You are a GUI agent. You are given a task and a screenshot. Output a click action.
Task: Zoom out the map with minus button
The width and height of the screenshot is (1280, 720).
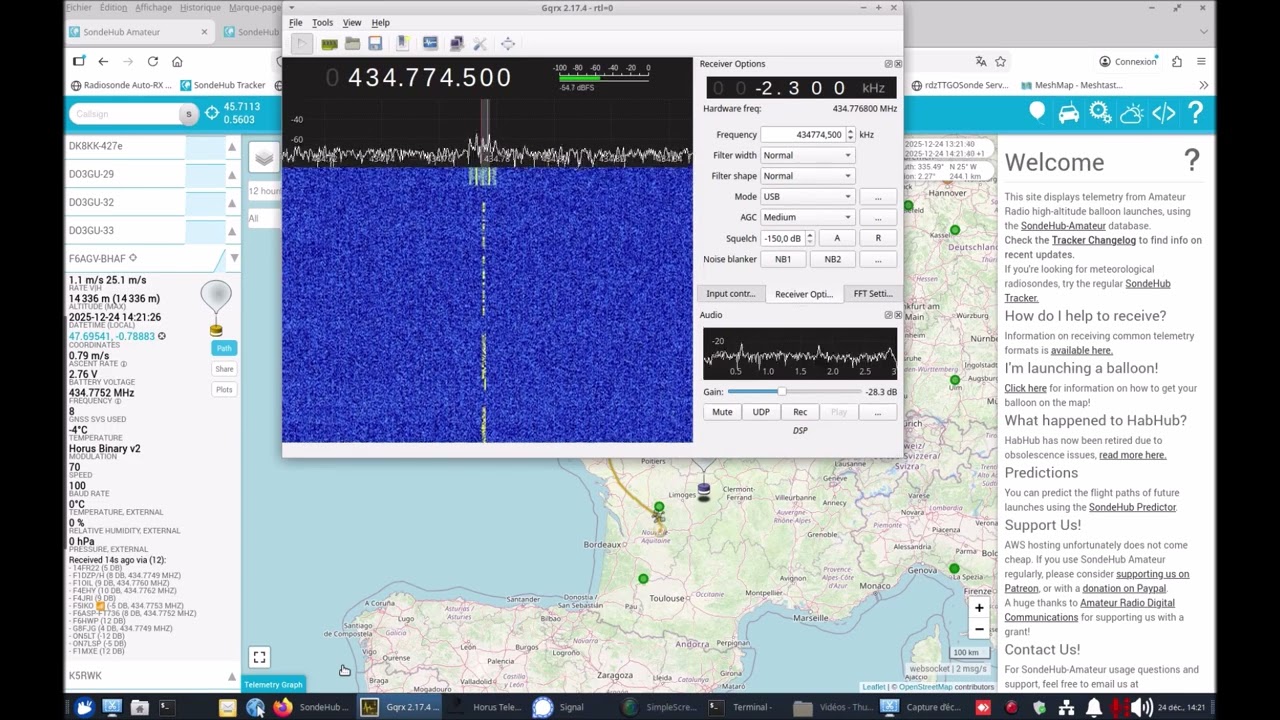pyautogui.click(x=979, y=628)
